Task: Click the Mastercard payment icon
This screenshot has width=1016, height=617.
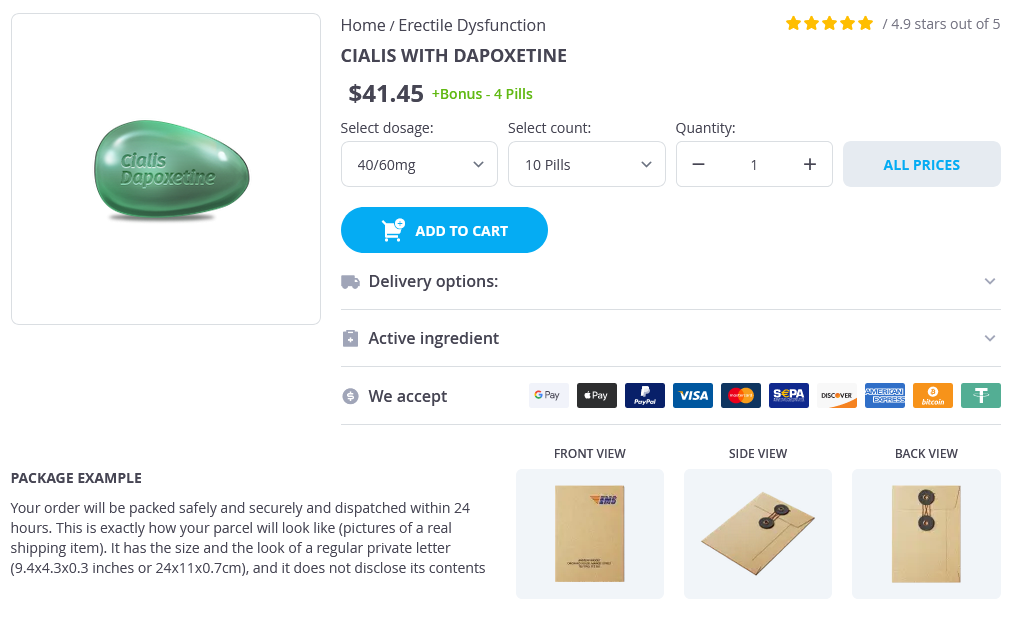Action: point(741,395)
